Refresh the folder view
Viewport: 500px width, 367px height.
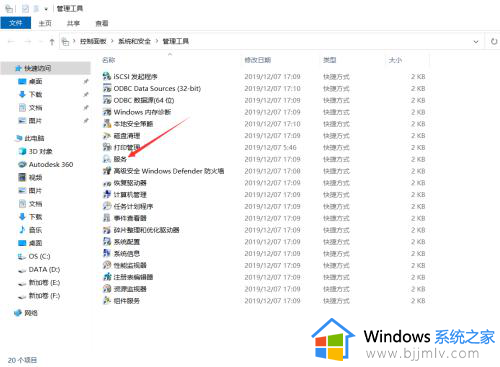point(494,42)
